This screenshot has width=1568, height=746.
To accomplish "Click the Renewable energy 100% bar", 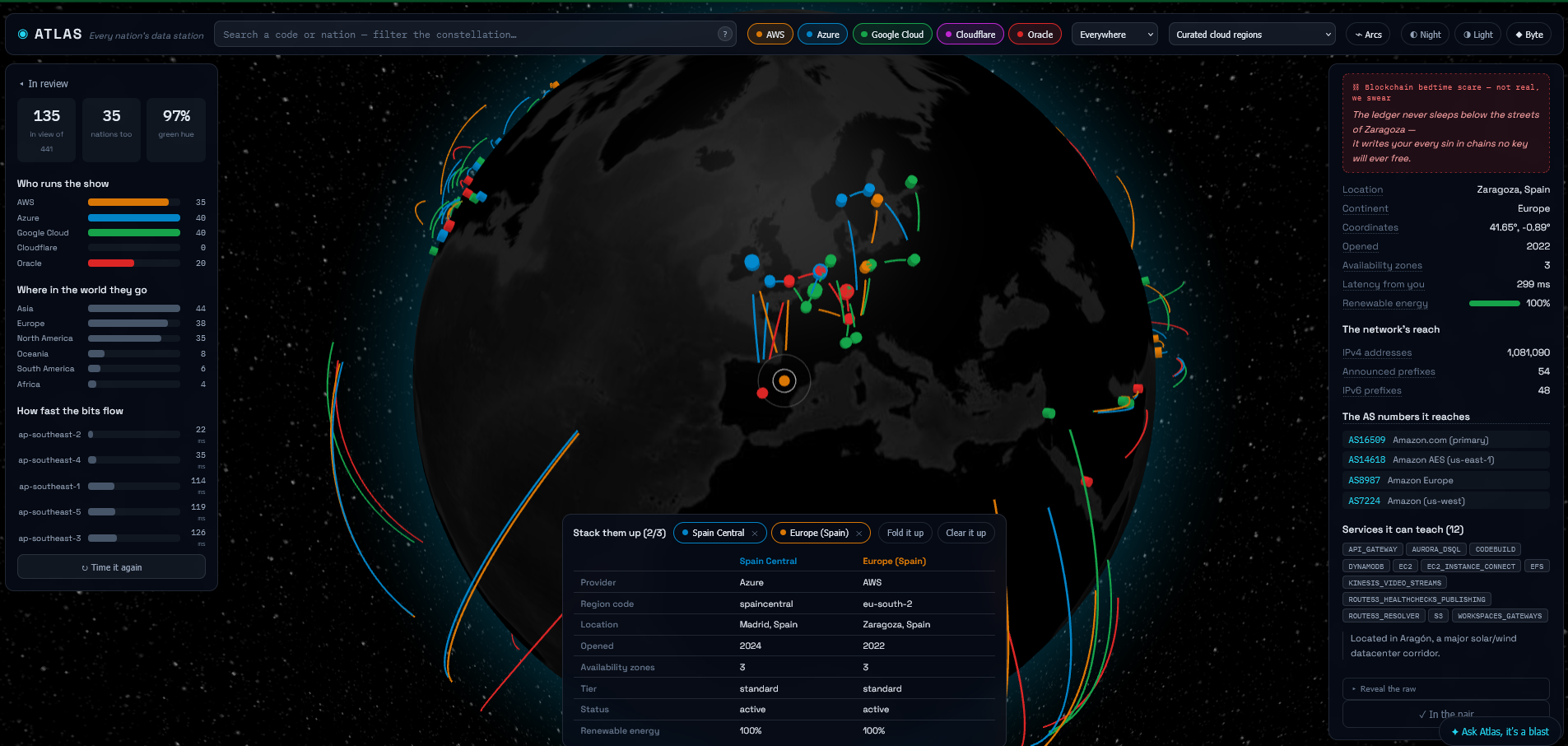I will [1494, 304].
